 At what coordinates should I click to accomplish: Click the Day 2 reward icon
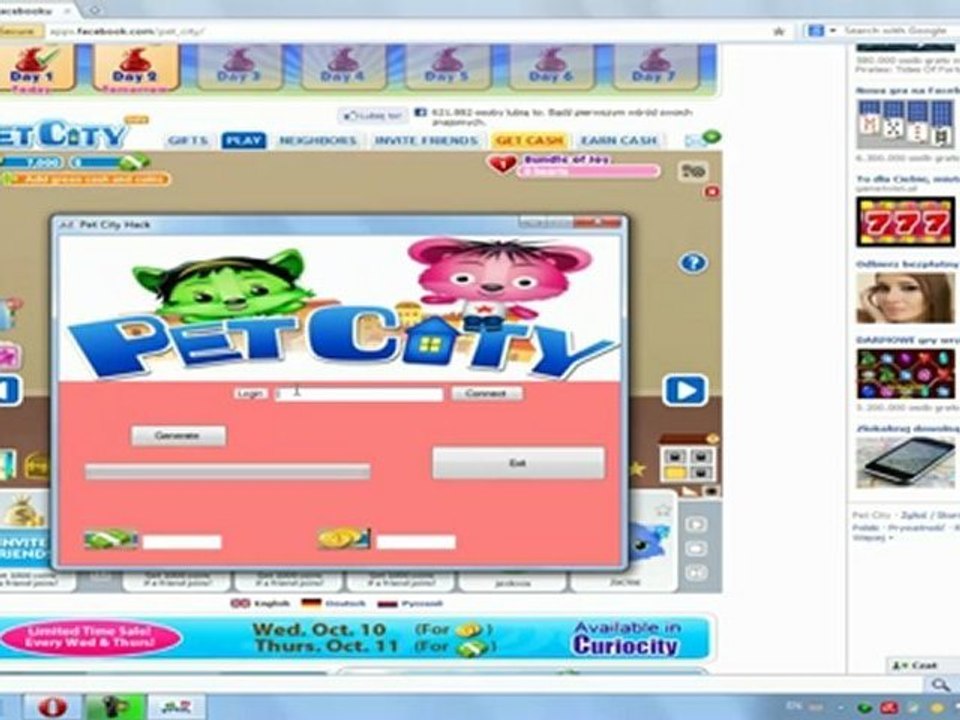[136, 67]
